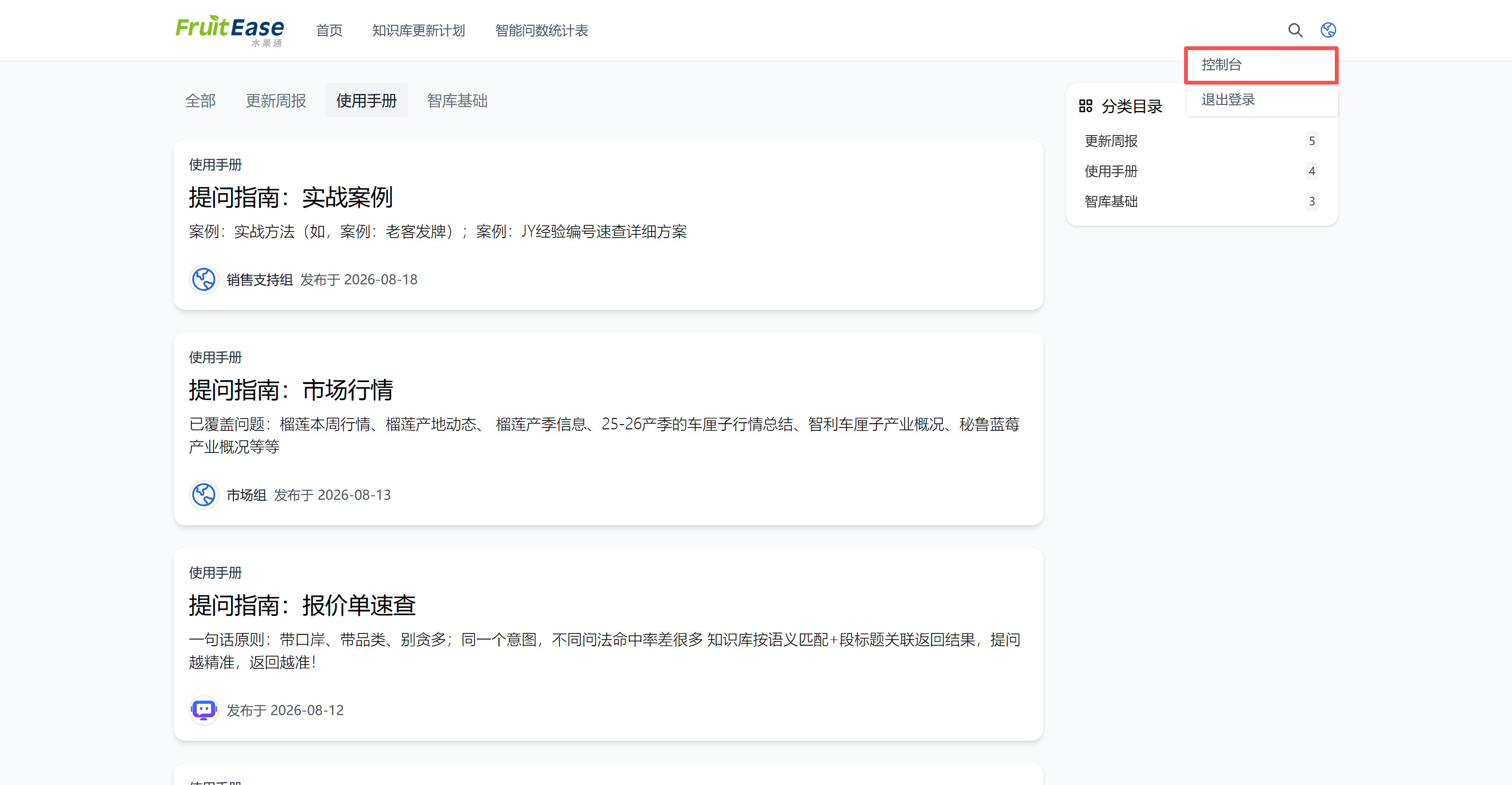Open 智能问数统计表 in the top navigation
Viewport: 1512px width, 785px height.
tap(541, 31)
